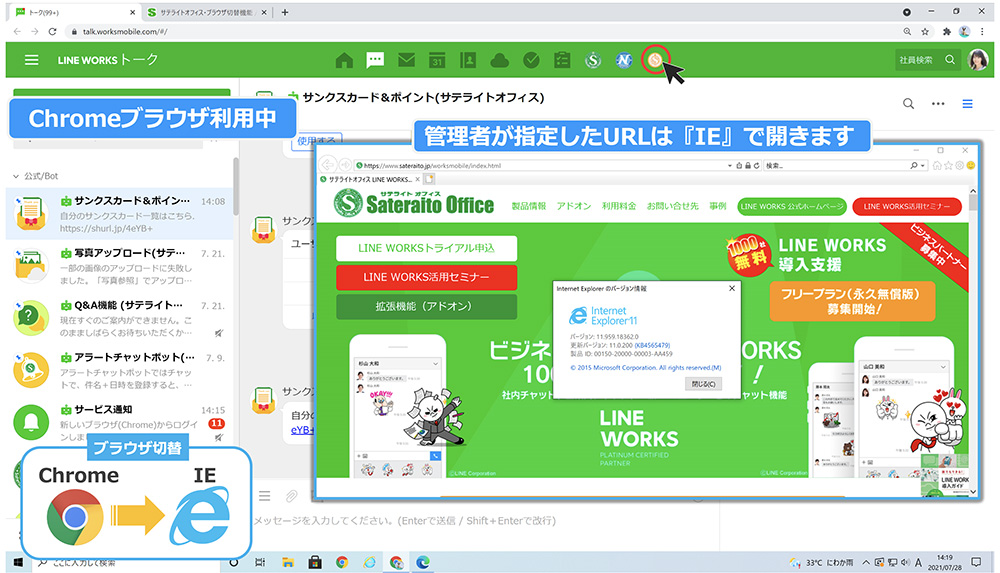Open 製品情報 menu on Sateraito site
This screenshot has width=1000, height=573.
(x=529, y=206)
